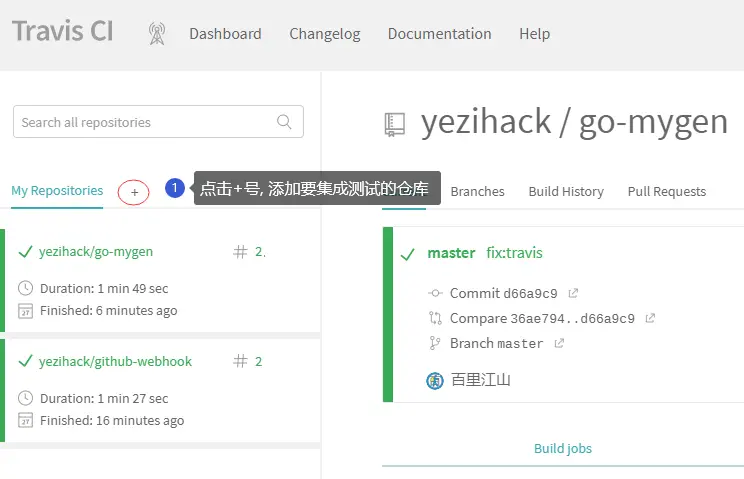Open the yezihack/go-mygen repository in sidebar
Image resolution: width=744 pixels, height=479 pixels.
(96, 251)
